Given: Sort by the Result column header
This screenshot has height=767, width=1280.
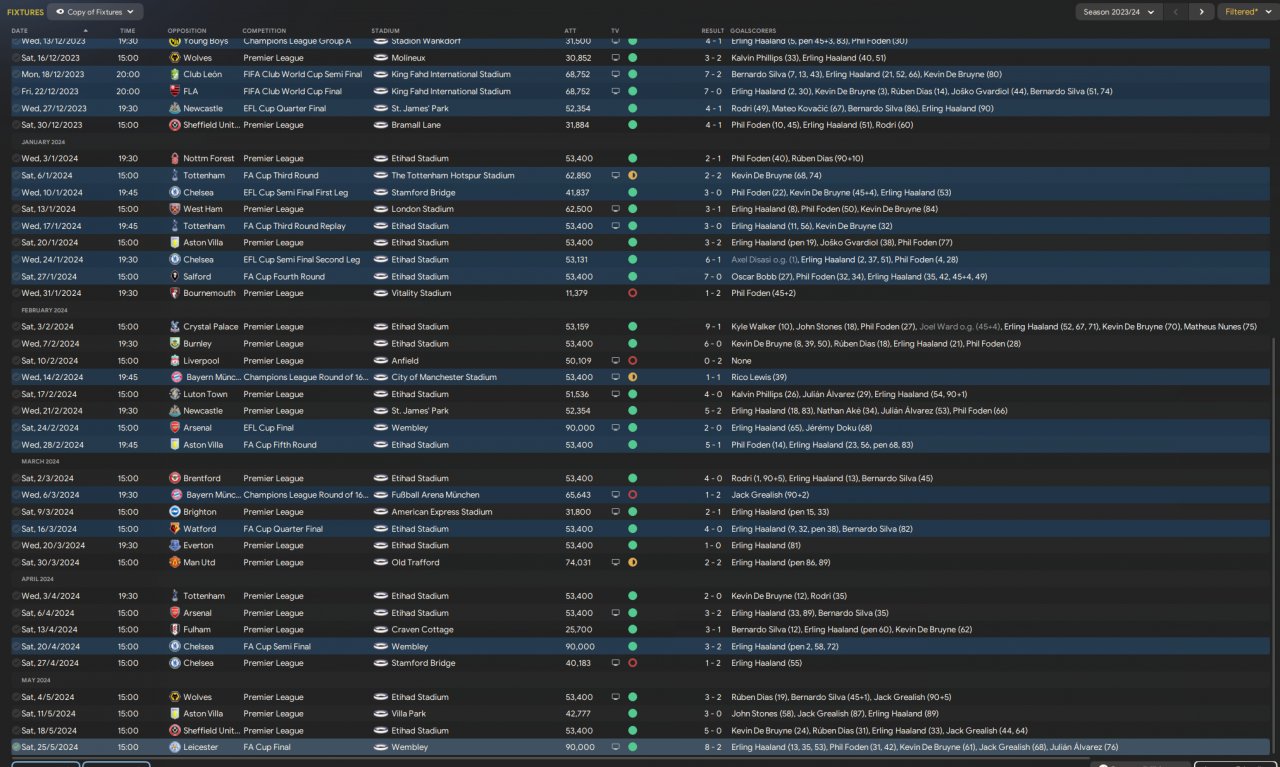Looking at the screenshot, I should click(712, 31).
